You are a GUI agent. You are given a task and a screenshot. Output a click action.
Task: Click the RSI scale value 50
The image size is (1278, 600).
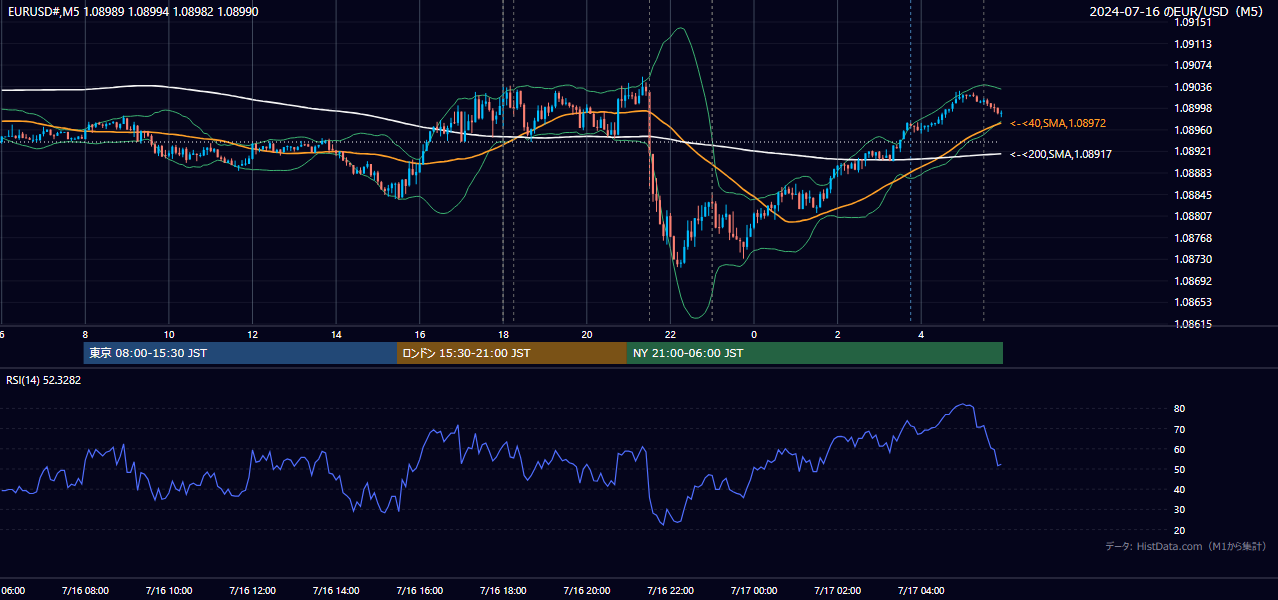[1180, 469]
